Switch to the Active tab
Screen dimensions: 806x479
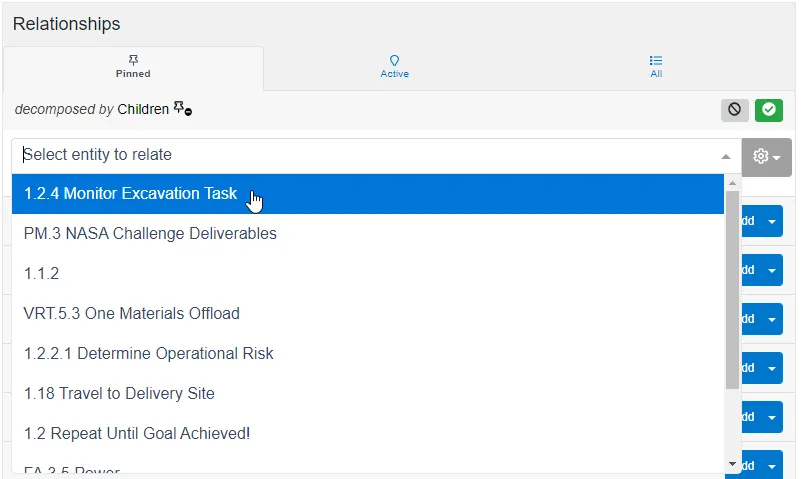tap(394, 67)
